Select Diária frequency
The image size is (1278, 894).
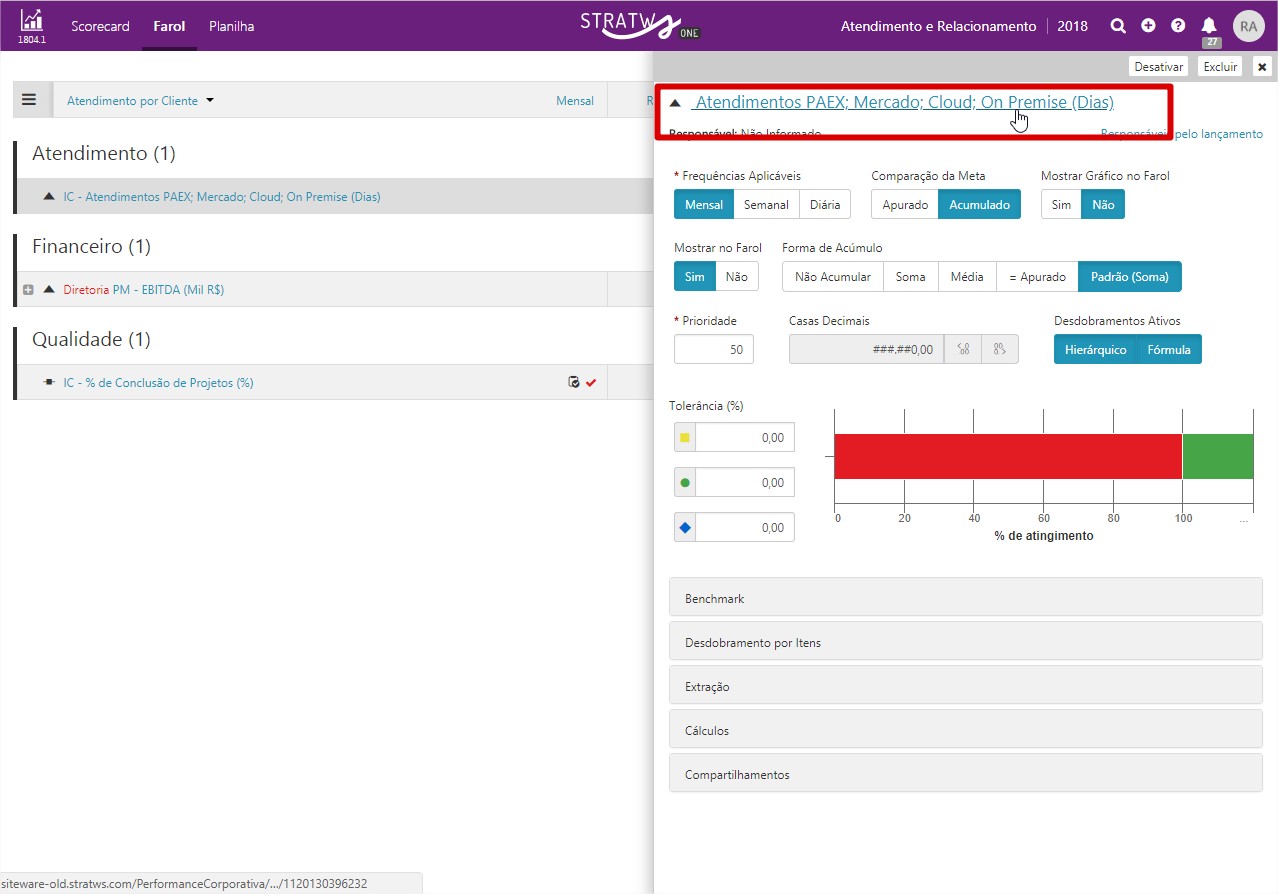click(x=825, y=205)
